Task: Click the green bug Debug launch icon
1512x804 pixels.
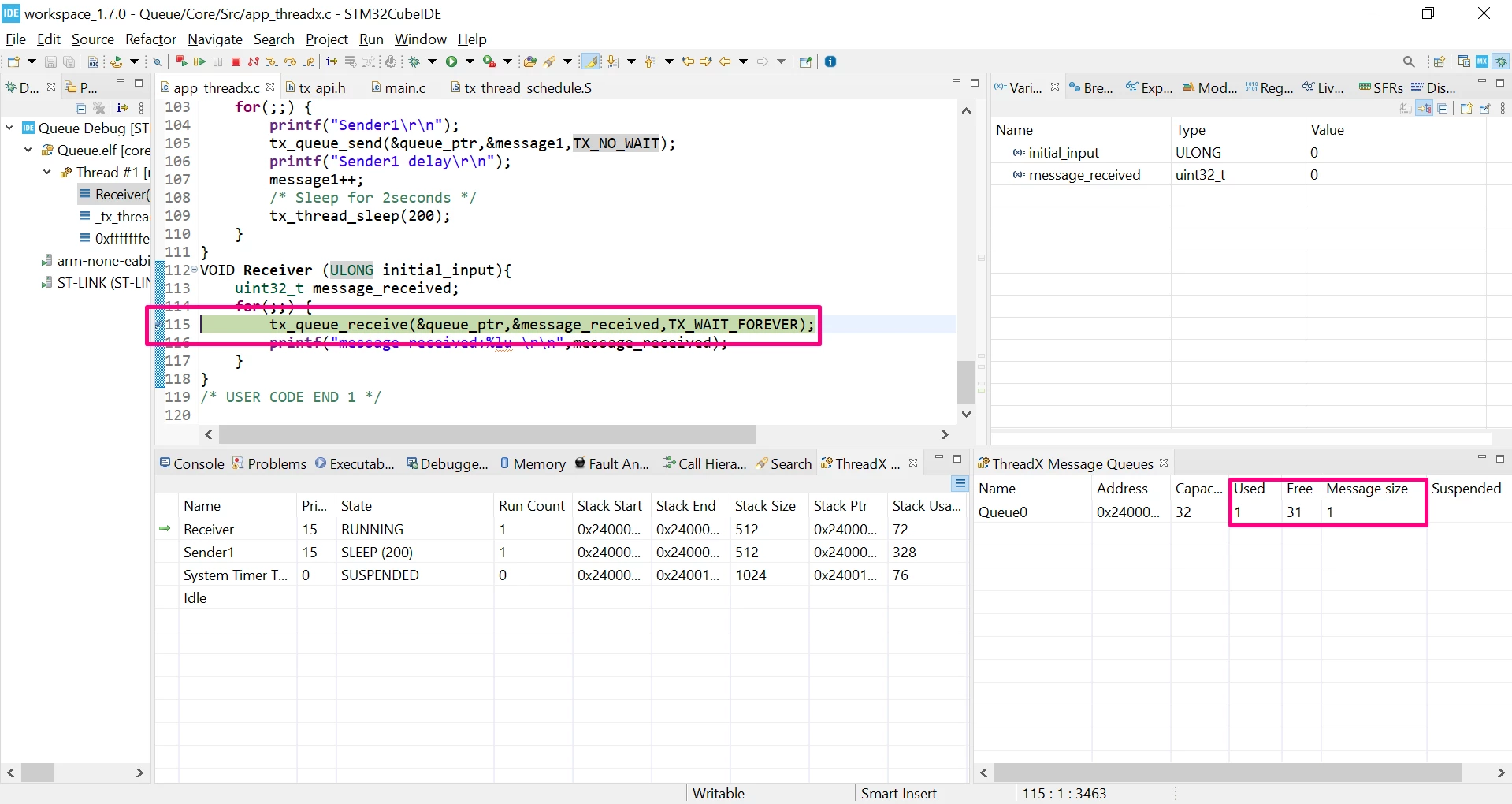Action: (x=414, y=61)
